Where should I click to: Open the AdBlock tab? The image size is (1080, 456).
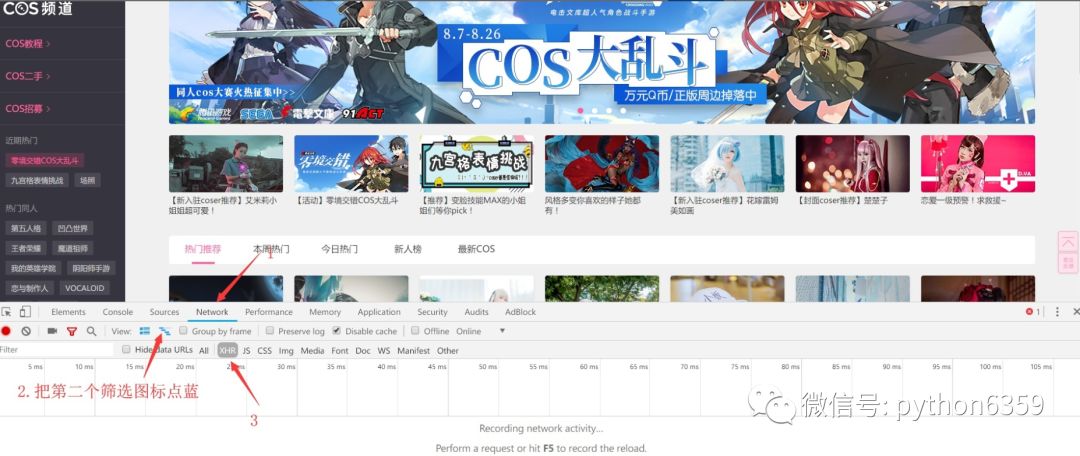click(520, 312)
